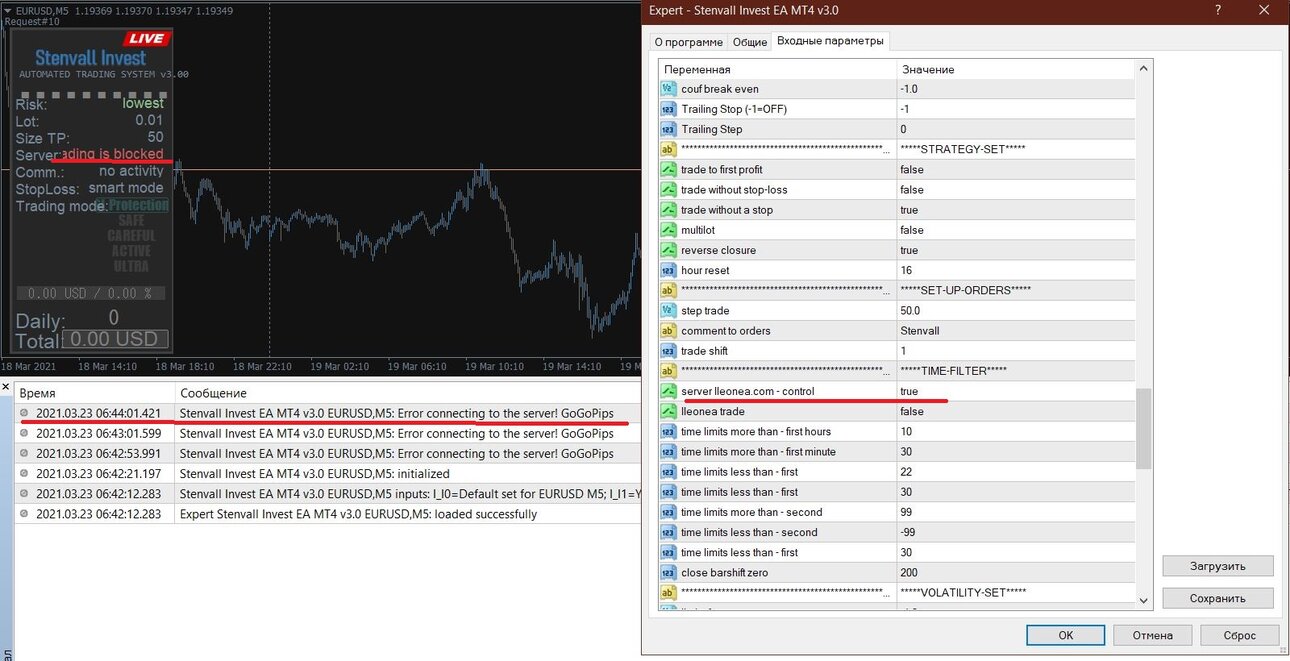Screen dimensions: 1290x661
Task: Click the 'Trailing Stop (-1=OFF)' row icon
Action: click(669, 109)
